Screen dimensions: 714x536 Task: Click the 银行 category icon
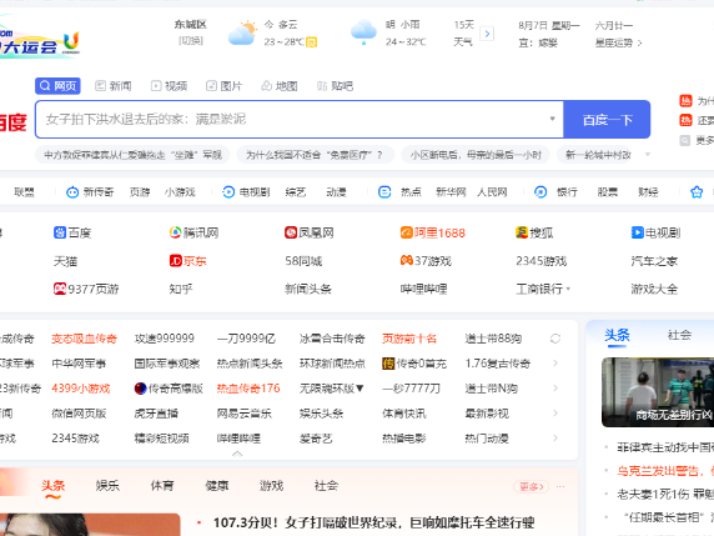[541, 192]
